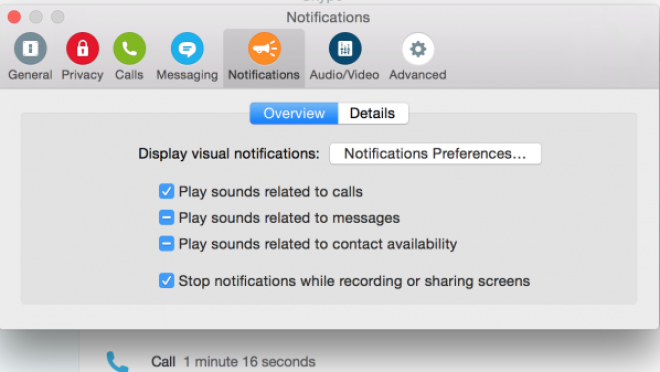Open the Audio/Video mixer icon
This screenshot has width=660, height=372.
[x=345, y=48]
